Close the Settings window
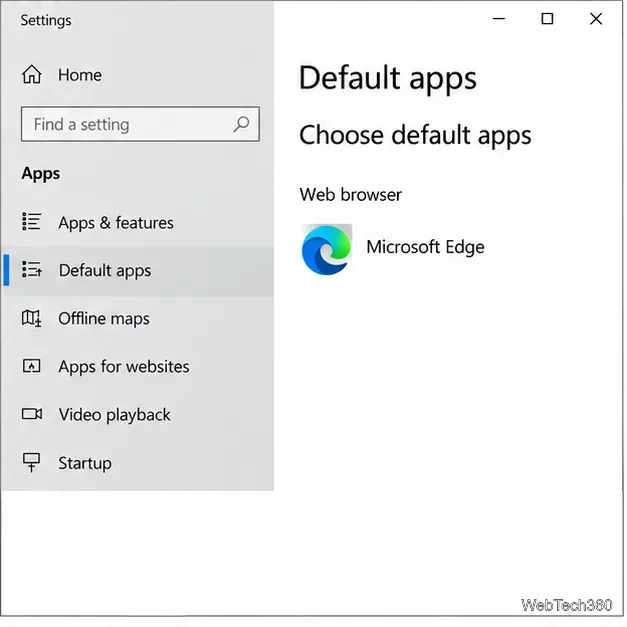The width and height of the screenshot is (627, 627). [596, 18]
